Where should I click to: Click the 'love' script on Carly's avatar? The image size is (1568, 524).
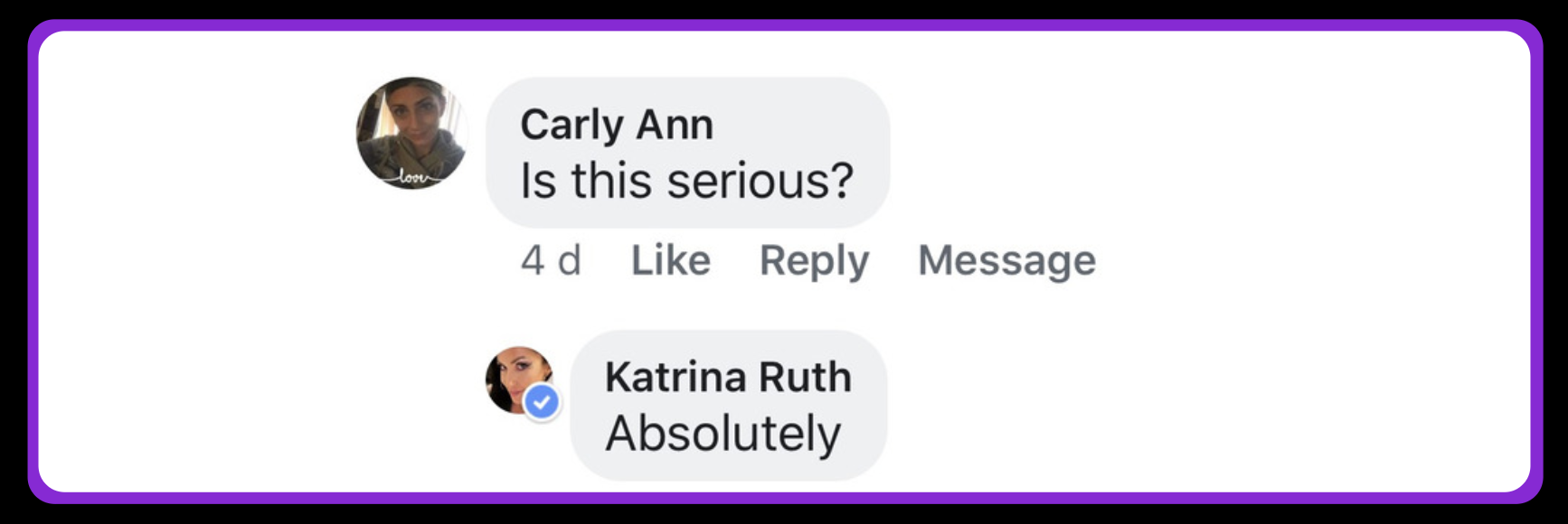[411, 178]
